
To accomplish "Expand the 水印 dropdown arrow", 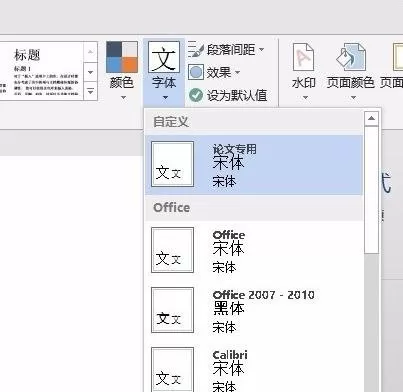I will click(x=305, y=98).
